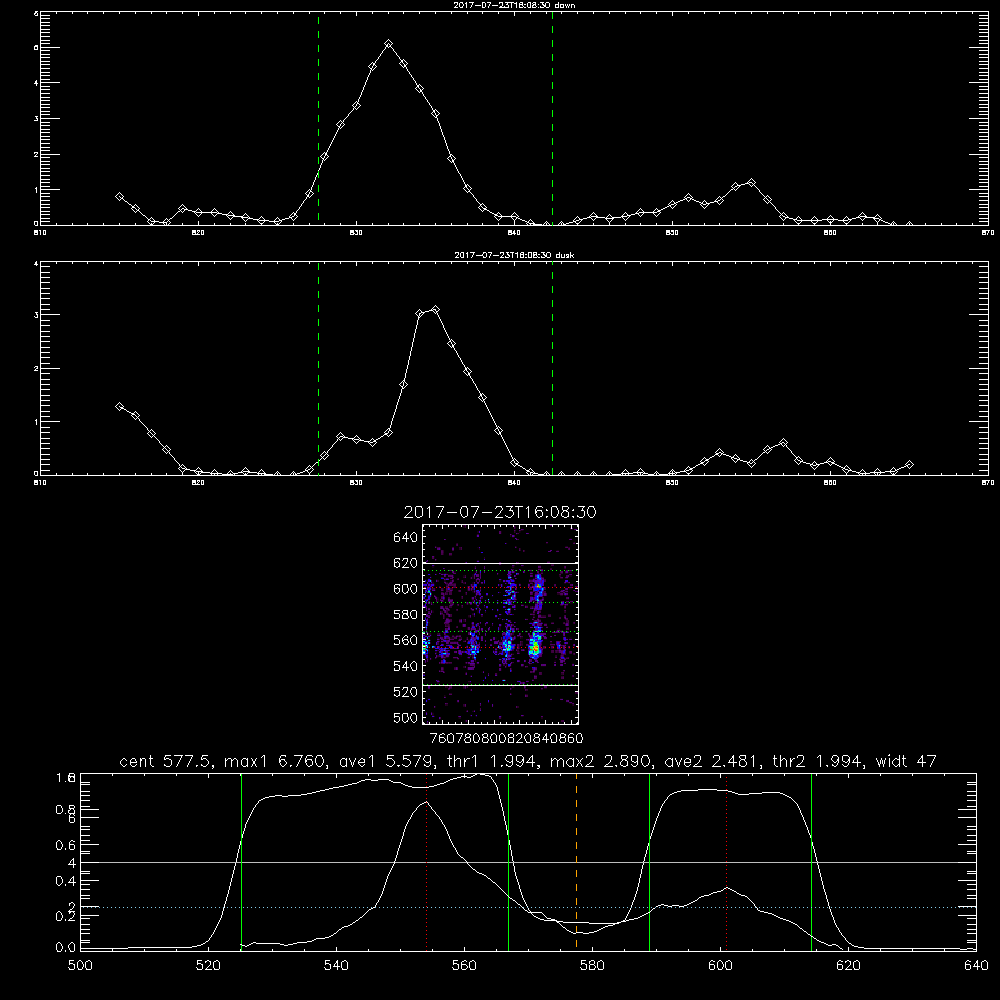
Task: Click the upper solid white line in spectrogram
Action: click(500, 563)
